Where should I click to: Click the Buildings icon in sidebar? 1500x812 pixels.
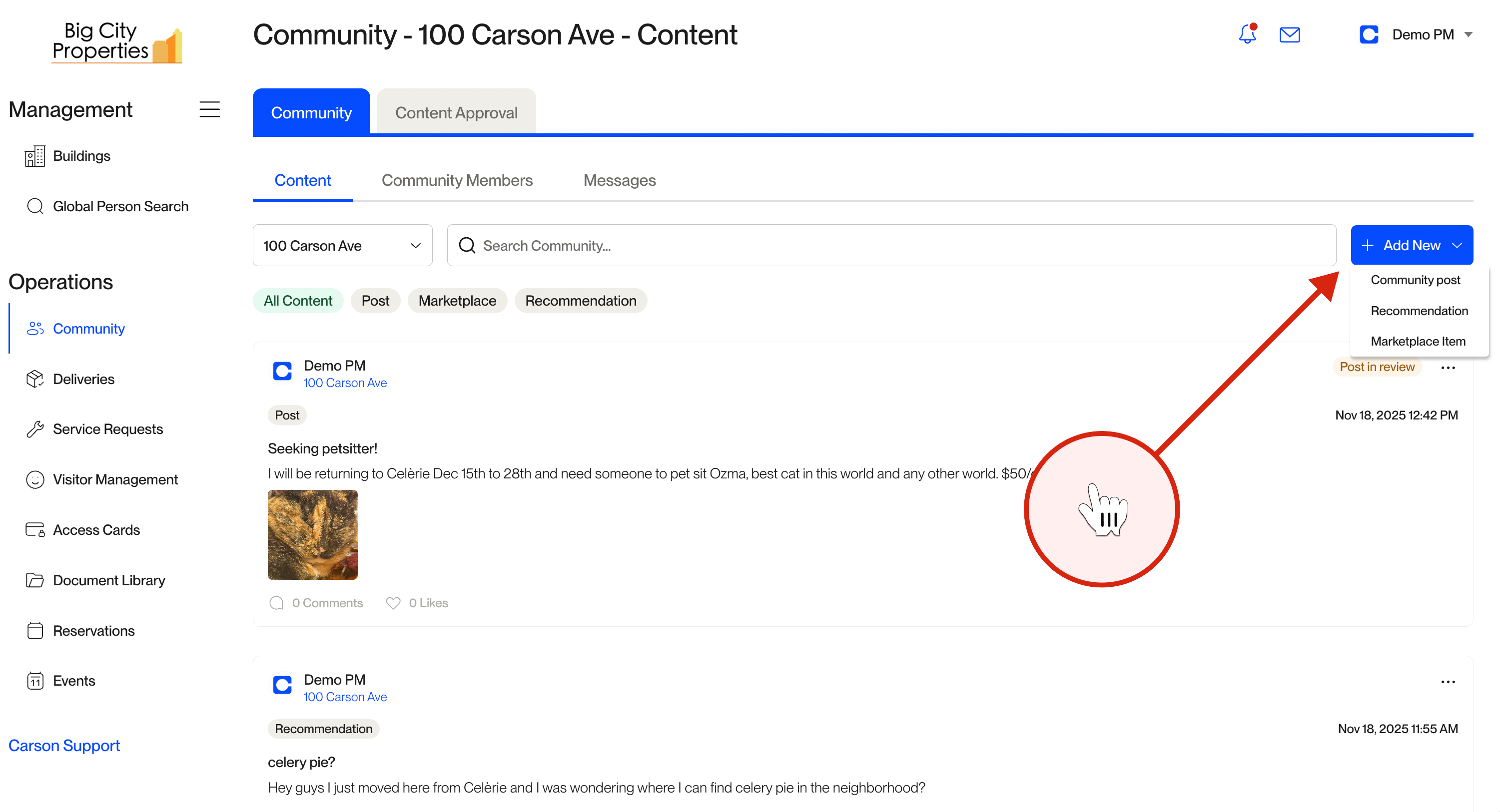[x=35, y=156]
